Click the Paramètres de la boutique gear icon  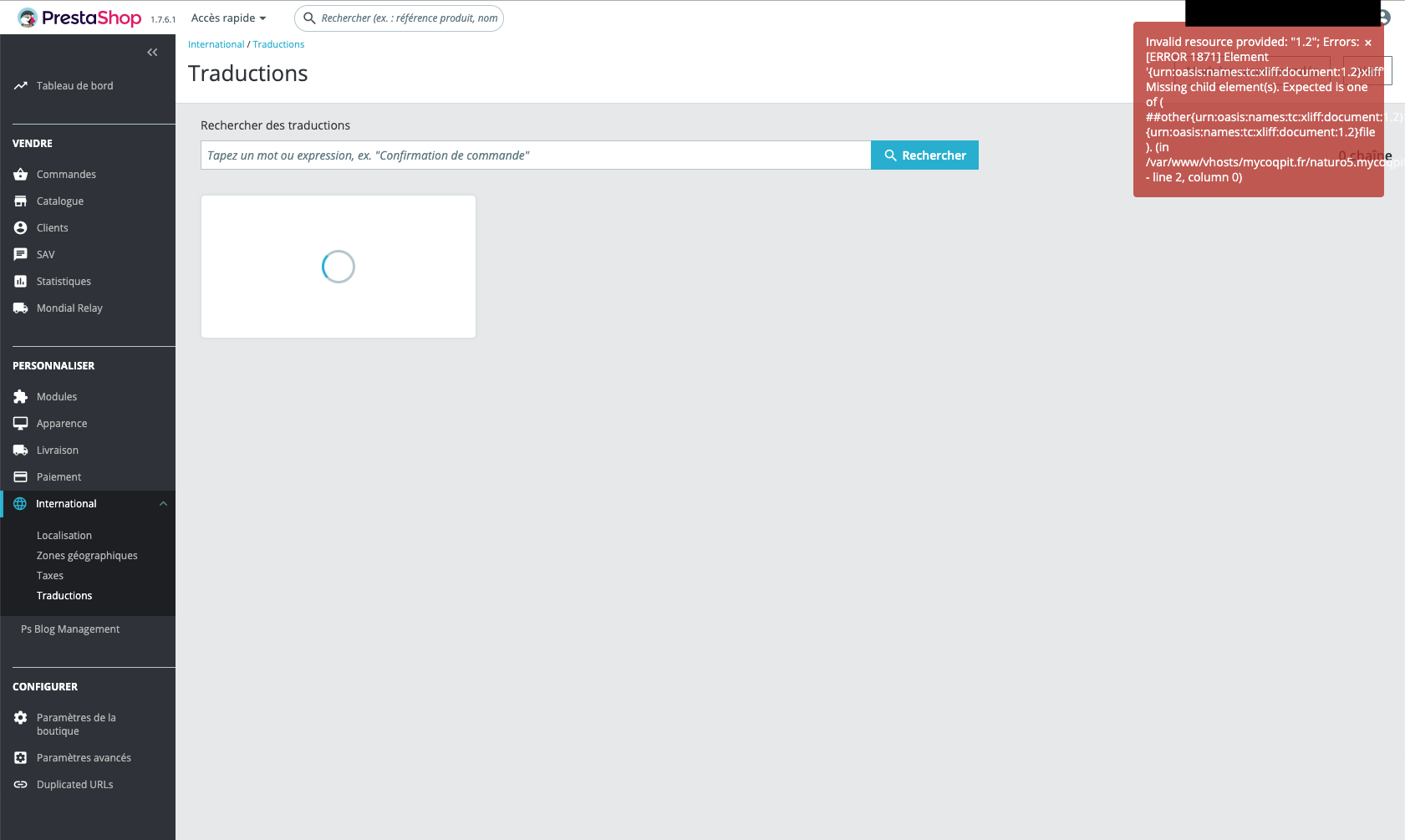click(x=21, y=717)
